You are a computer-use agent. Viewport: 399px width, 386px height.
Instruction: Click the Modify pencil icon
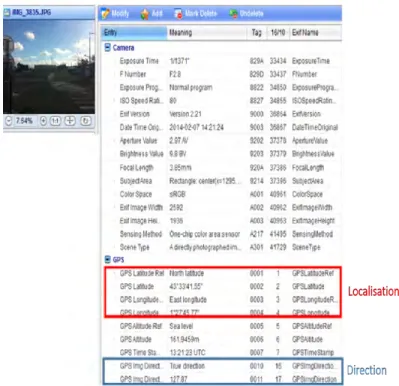click(105, 13)
